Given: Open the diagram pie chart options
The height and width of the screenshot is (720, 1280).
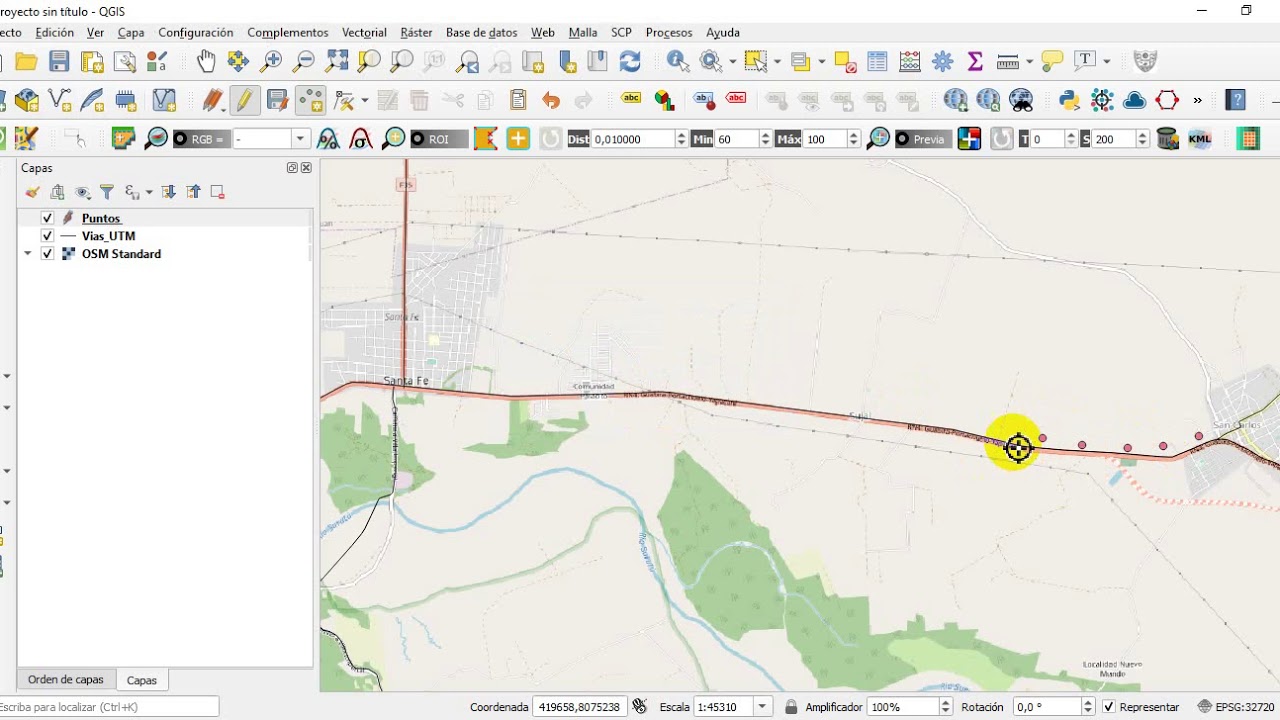Looking at the screenshot, I should (664, 100).
